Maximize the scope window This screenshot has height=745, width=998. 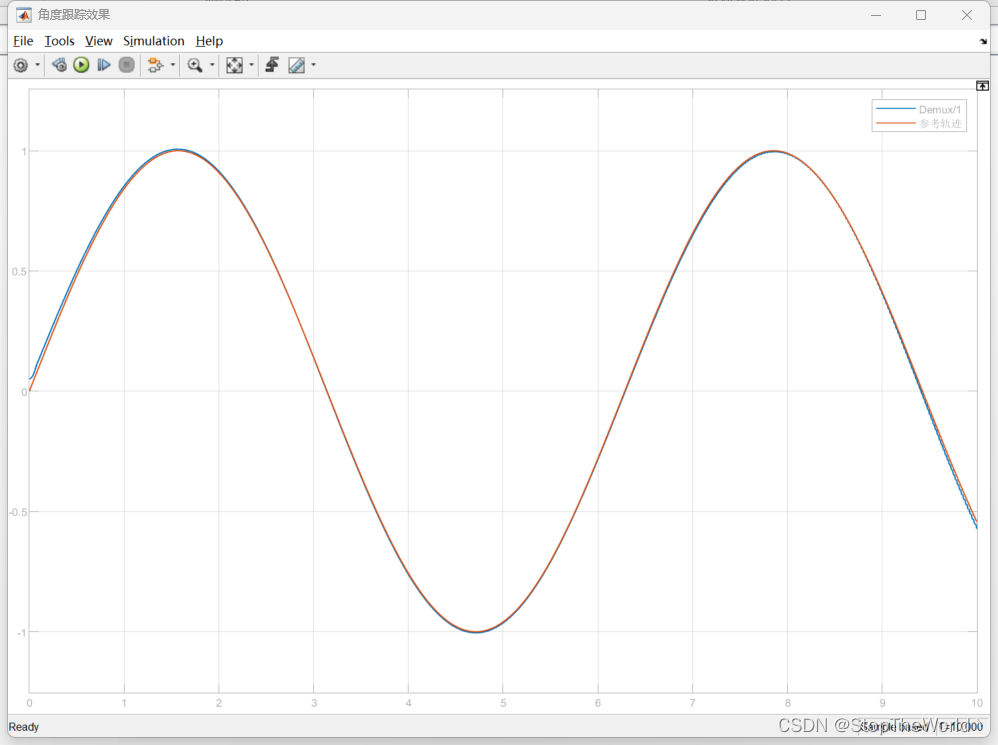pos(921,15)
